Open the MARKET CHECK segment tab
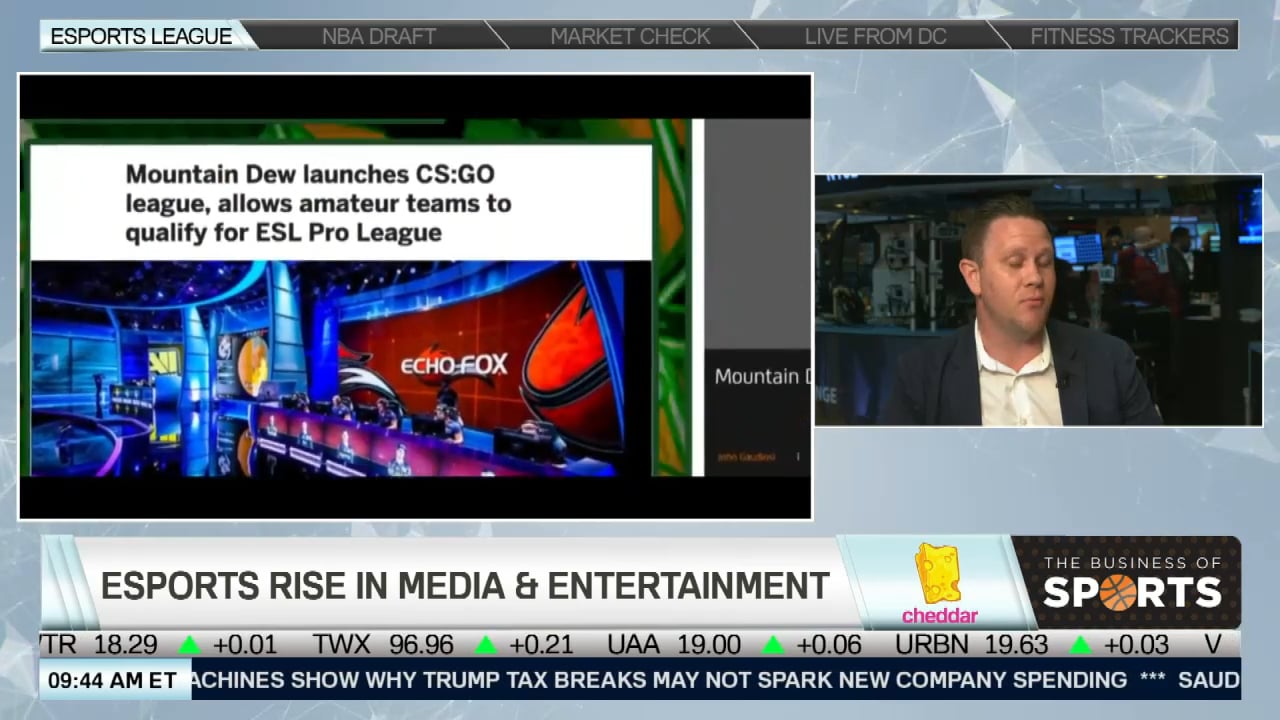 630,36
